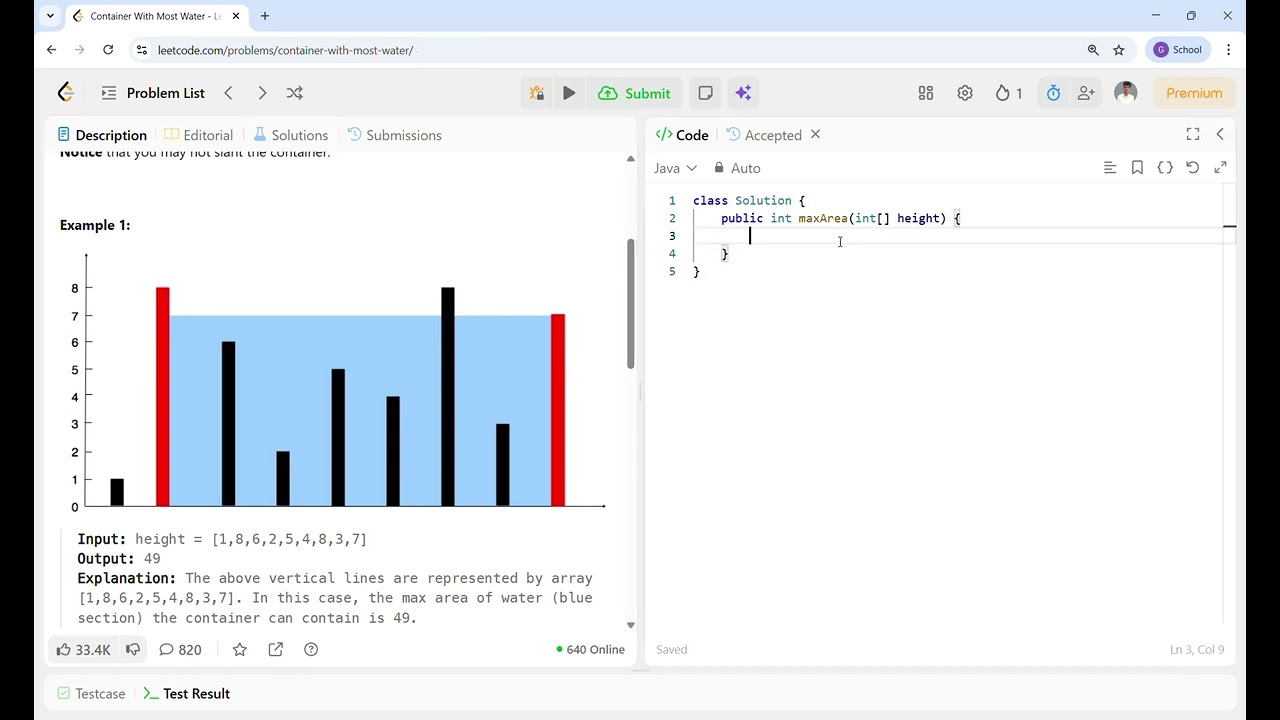Image resolution: width=1280 pixels, height=720 pixels.
Task: Switch to the Submissions tab
Action: coord(394,135)
